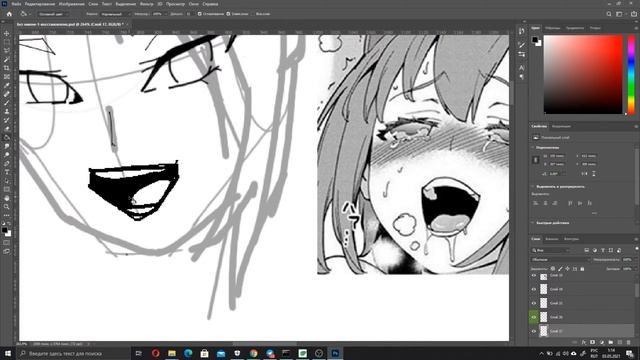Select the Crop tool
640x360 pixels.
[x=7, y=68]
